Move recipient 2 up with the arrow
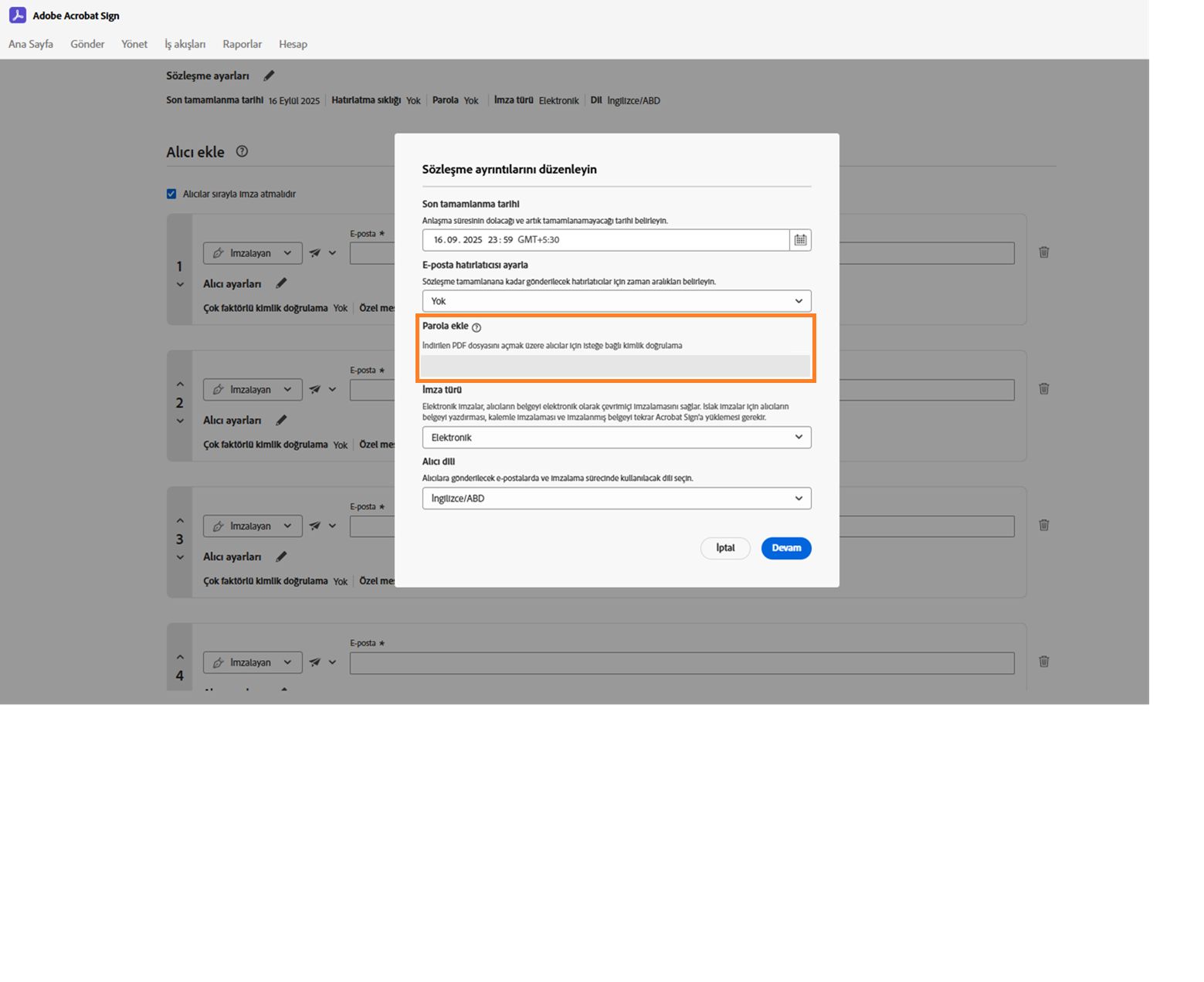The width and height of the screenshot is (1204, 982). 180,384
